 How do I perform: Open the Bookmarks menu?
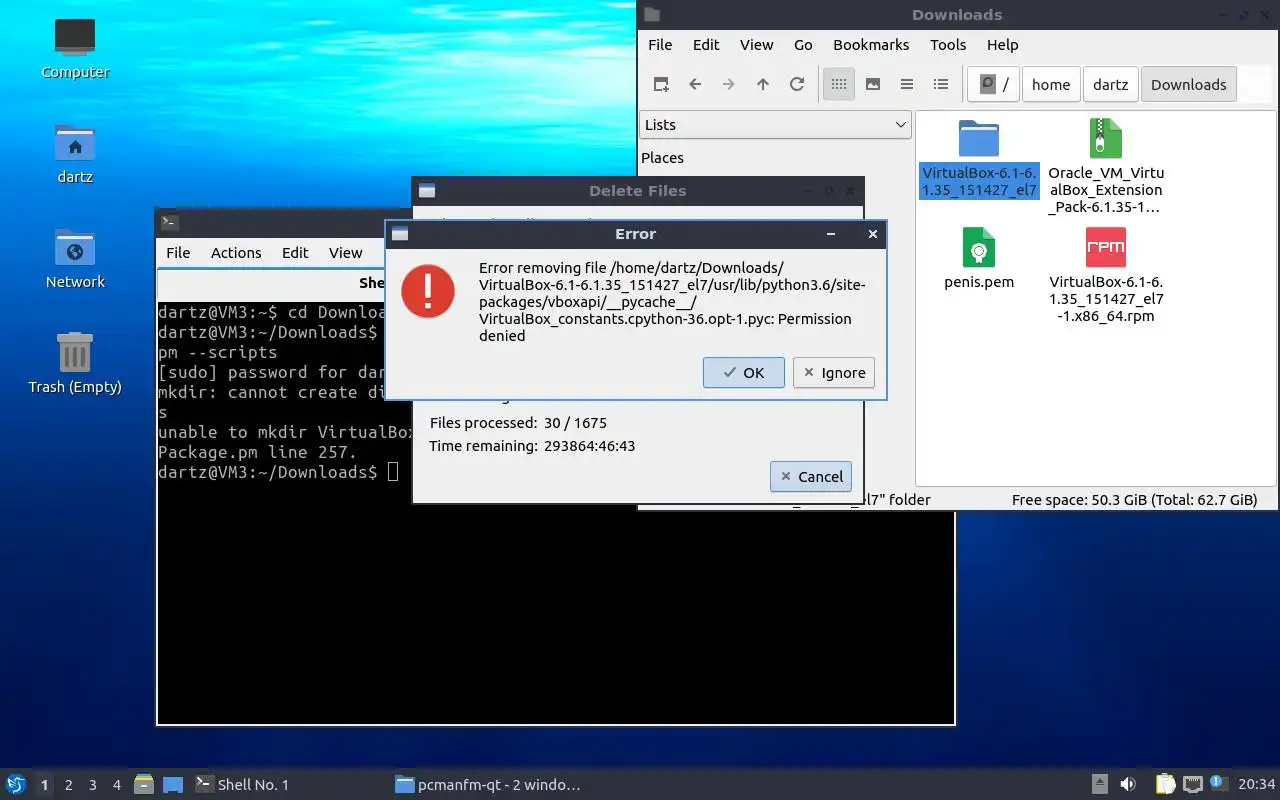click(871, 45)
